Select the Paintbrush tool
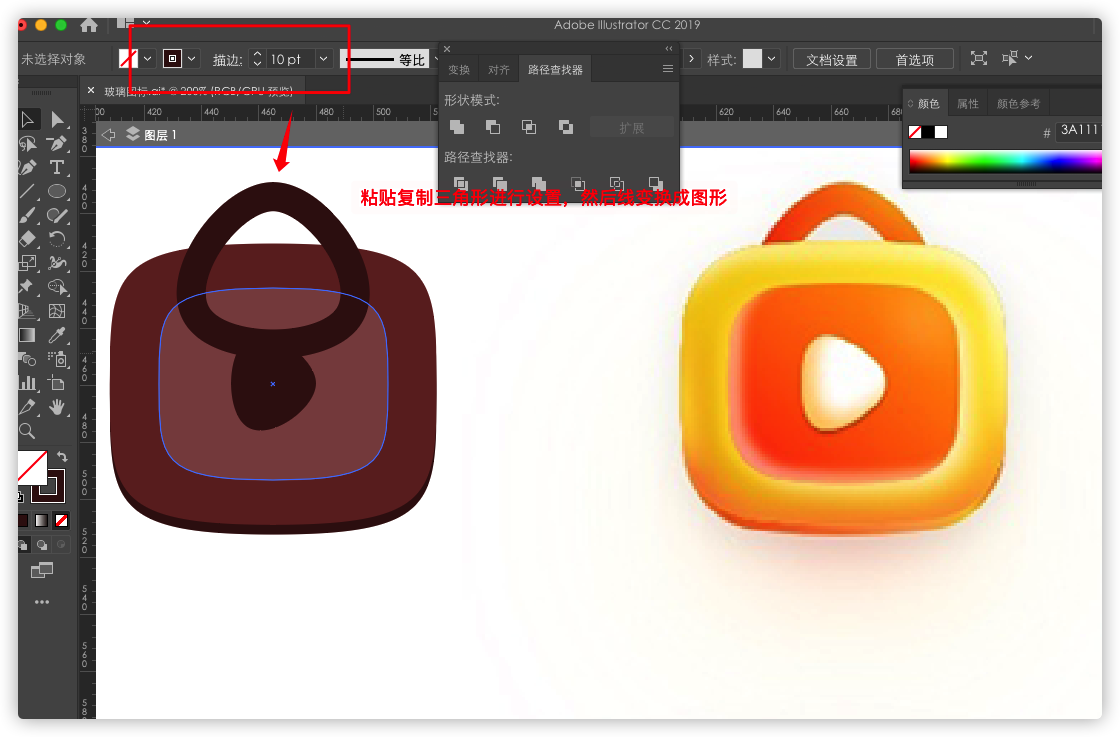Image resolution: width=1120 pixels, height=737 pixels. pos(27,215)
